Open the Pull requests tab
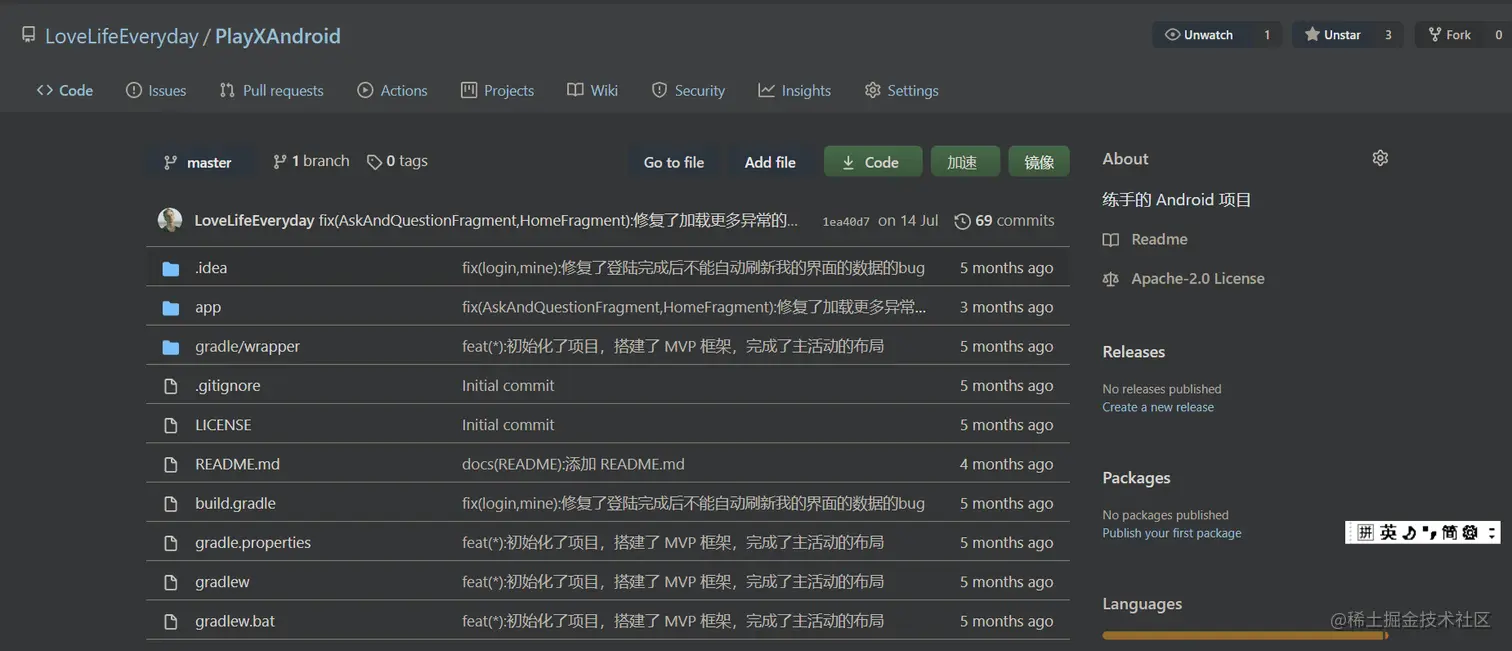Viewport: 1512px width, 651px height. [272, 90]
